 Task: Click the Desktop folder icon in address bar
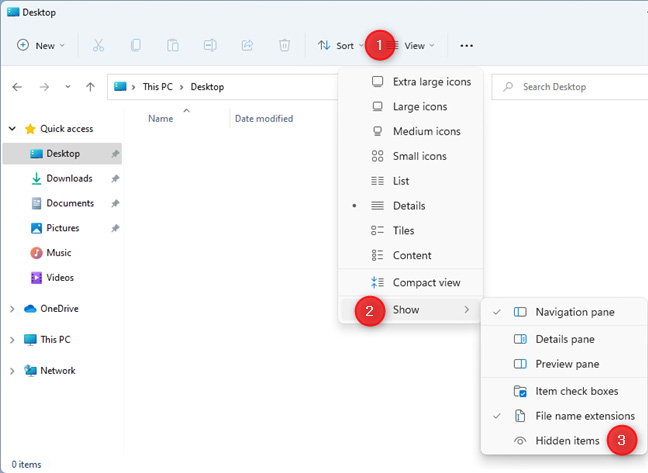[120, 86]
